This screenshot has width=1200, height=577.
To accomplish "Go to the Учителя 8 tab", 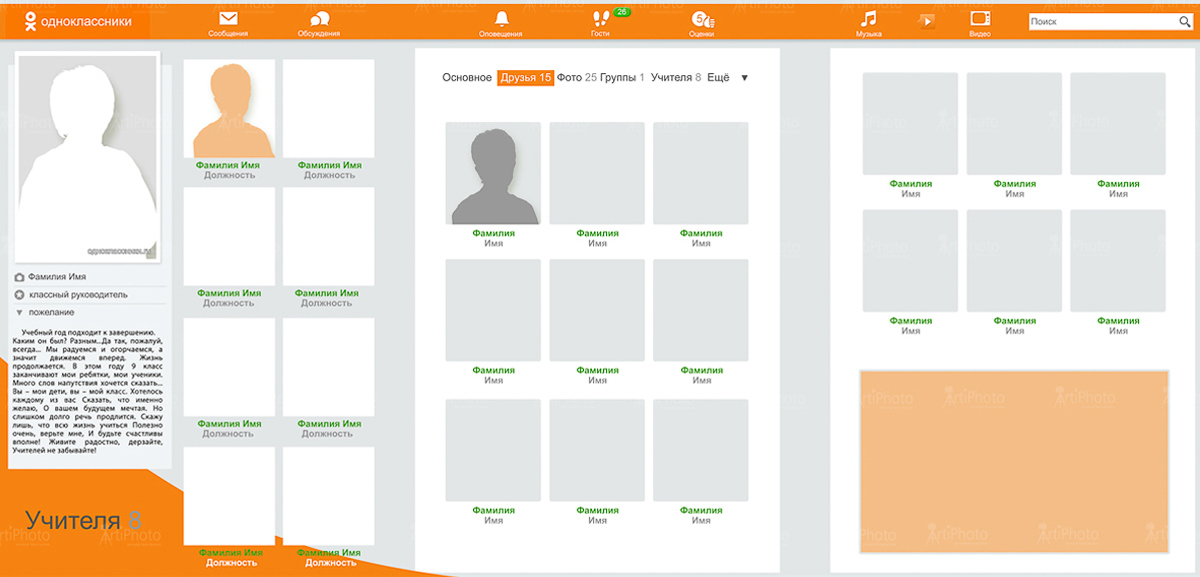I will pyautogui.click(x=675, y=78).
